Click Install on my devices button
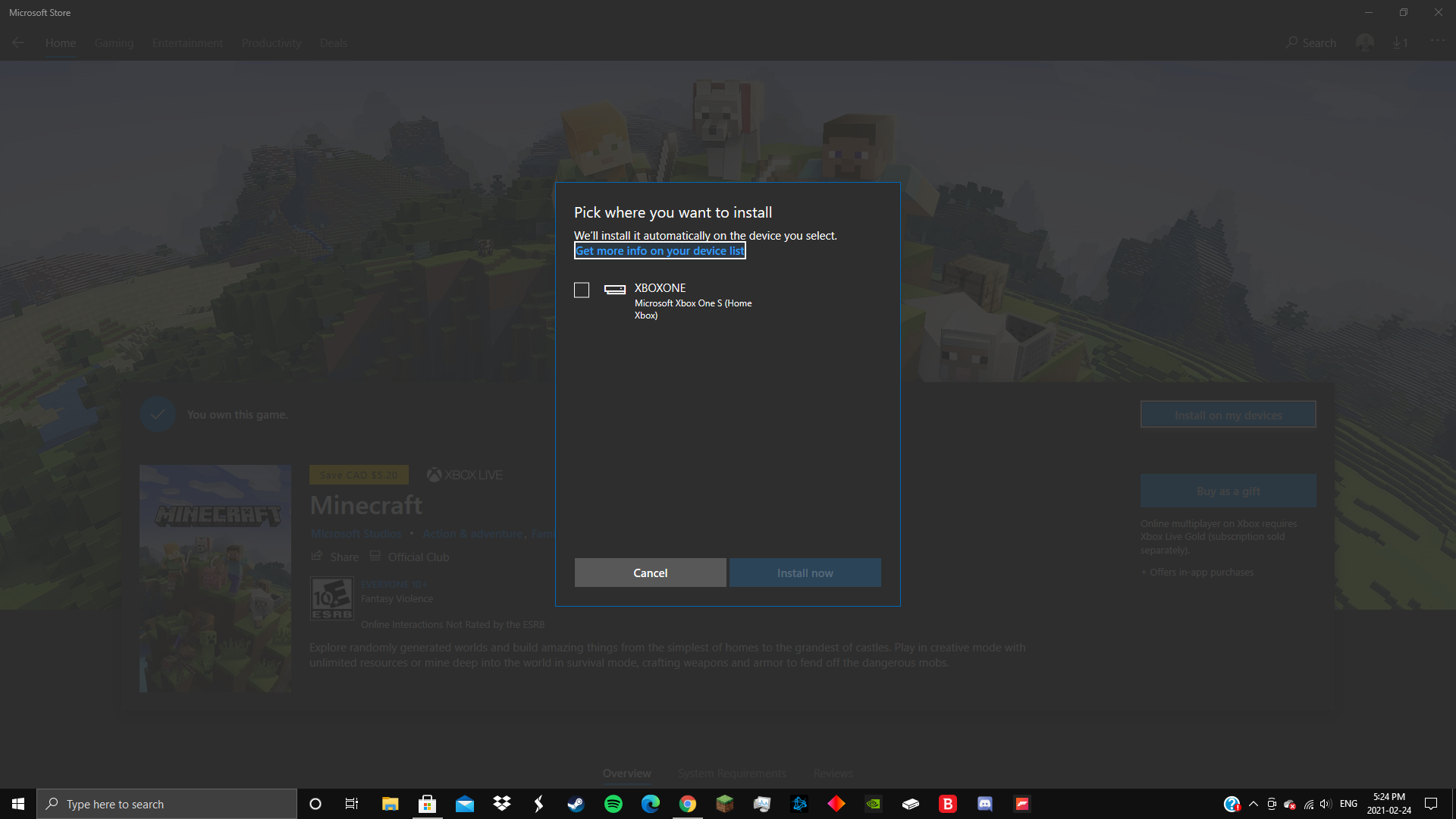The height and width of the screenshot is (819, 1456). point(1228,415)
